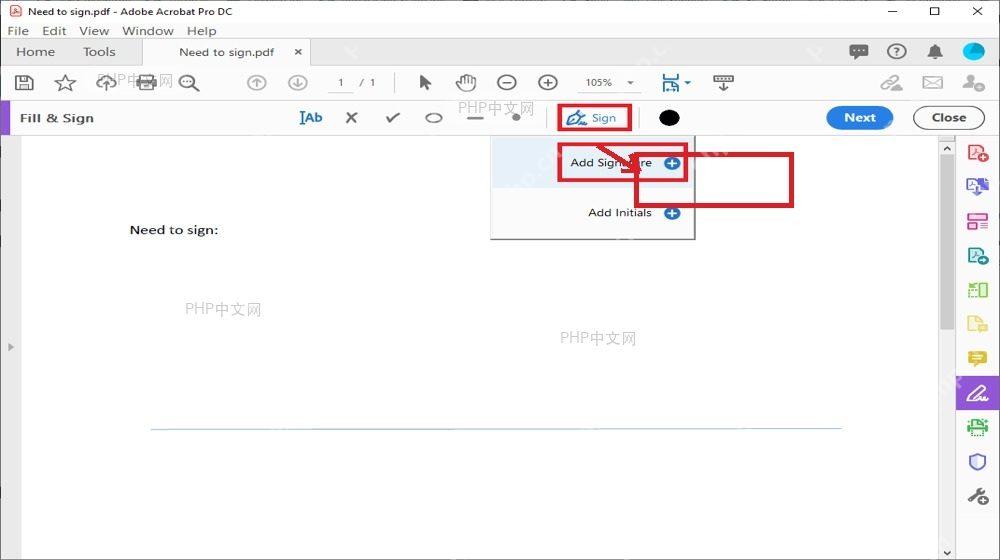The height and width of the screenshot is (560, 1000).
Task: Open the Organize Pages sidebar tool
Action: pyautogui.click(x=978, y=221)
